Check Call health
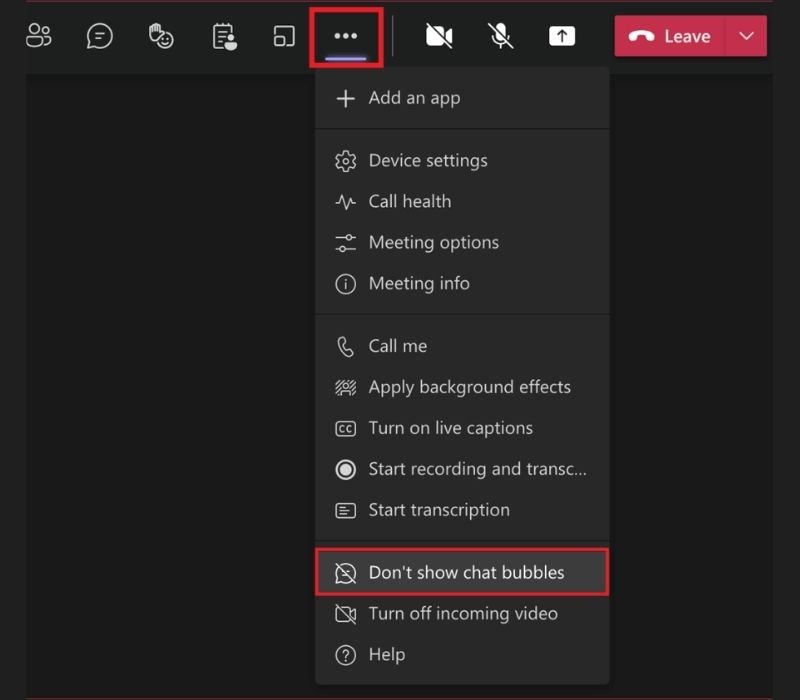800x700 pixels. point(411,201)
